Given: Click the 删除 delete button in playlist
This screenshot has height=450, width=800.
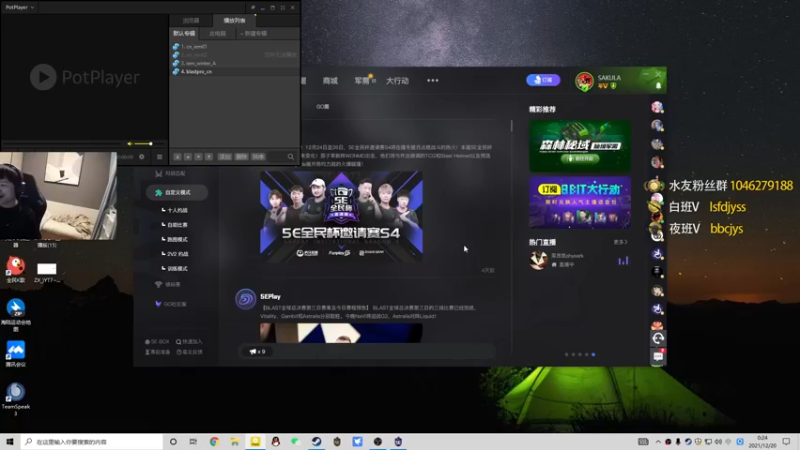Looking at the screenshot, I should point(241,157).
